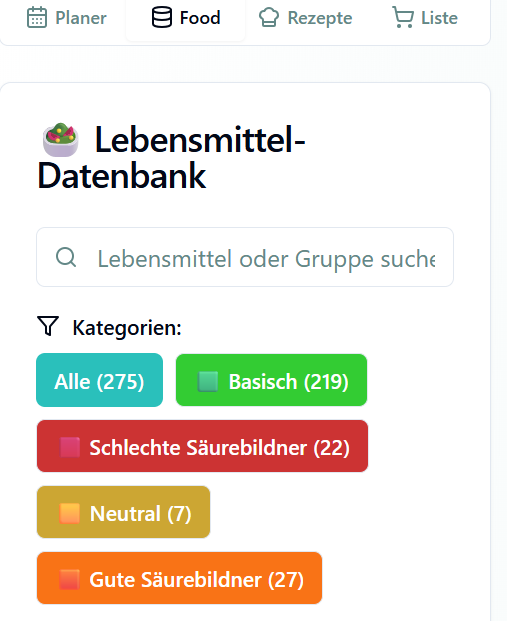
Task: Filter foods by Basisch (219)
Action: click(x=271, y=380)
